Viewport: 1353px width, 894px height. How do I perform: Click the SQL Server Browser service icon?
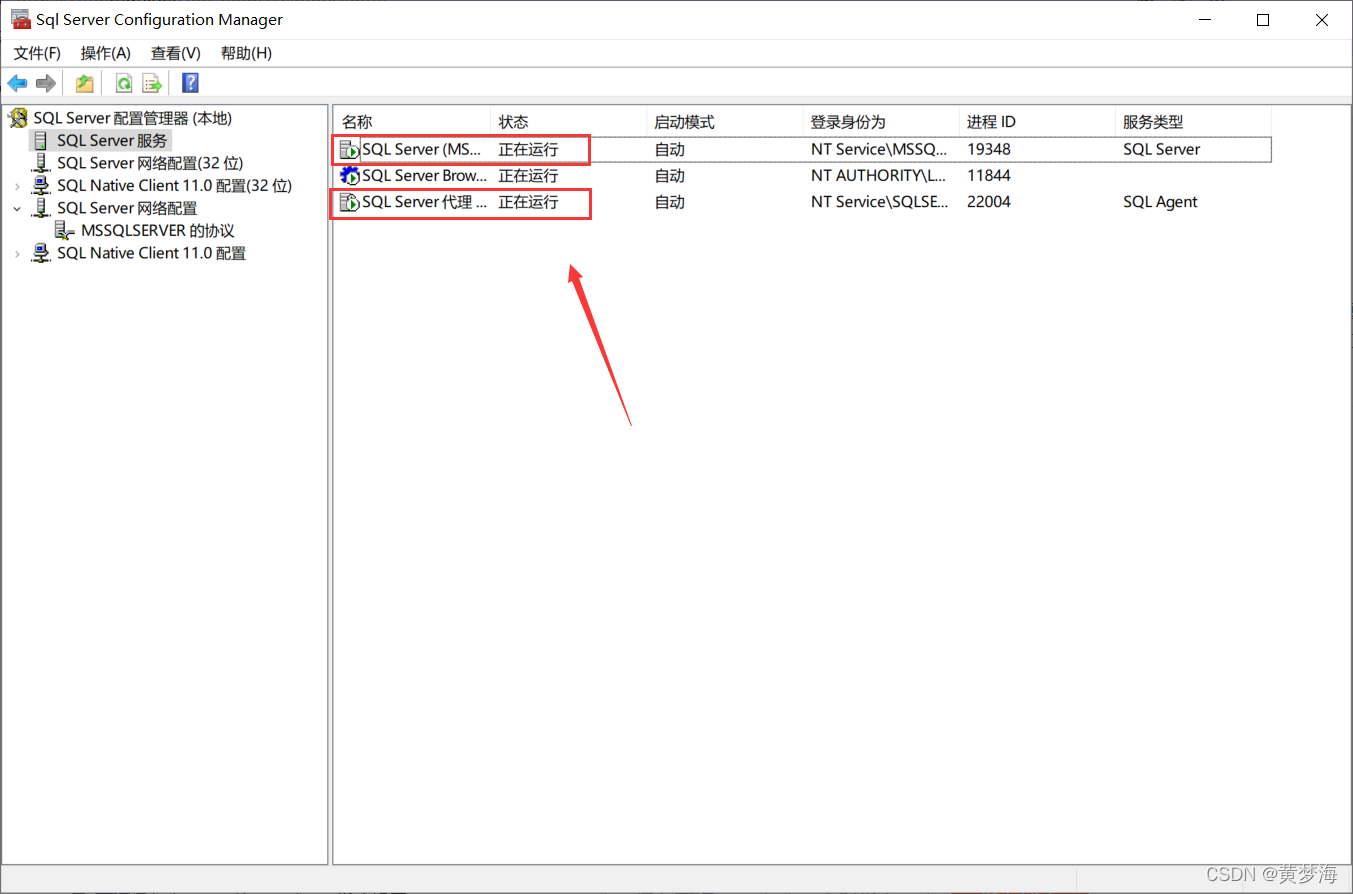(350, 176)
